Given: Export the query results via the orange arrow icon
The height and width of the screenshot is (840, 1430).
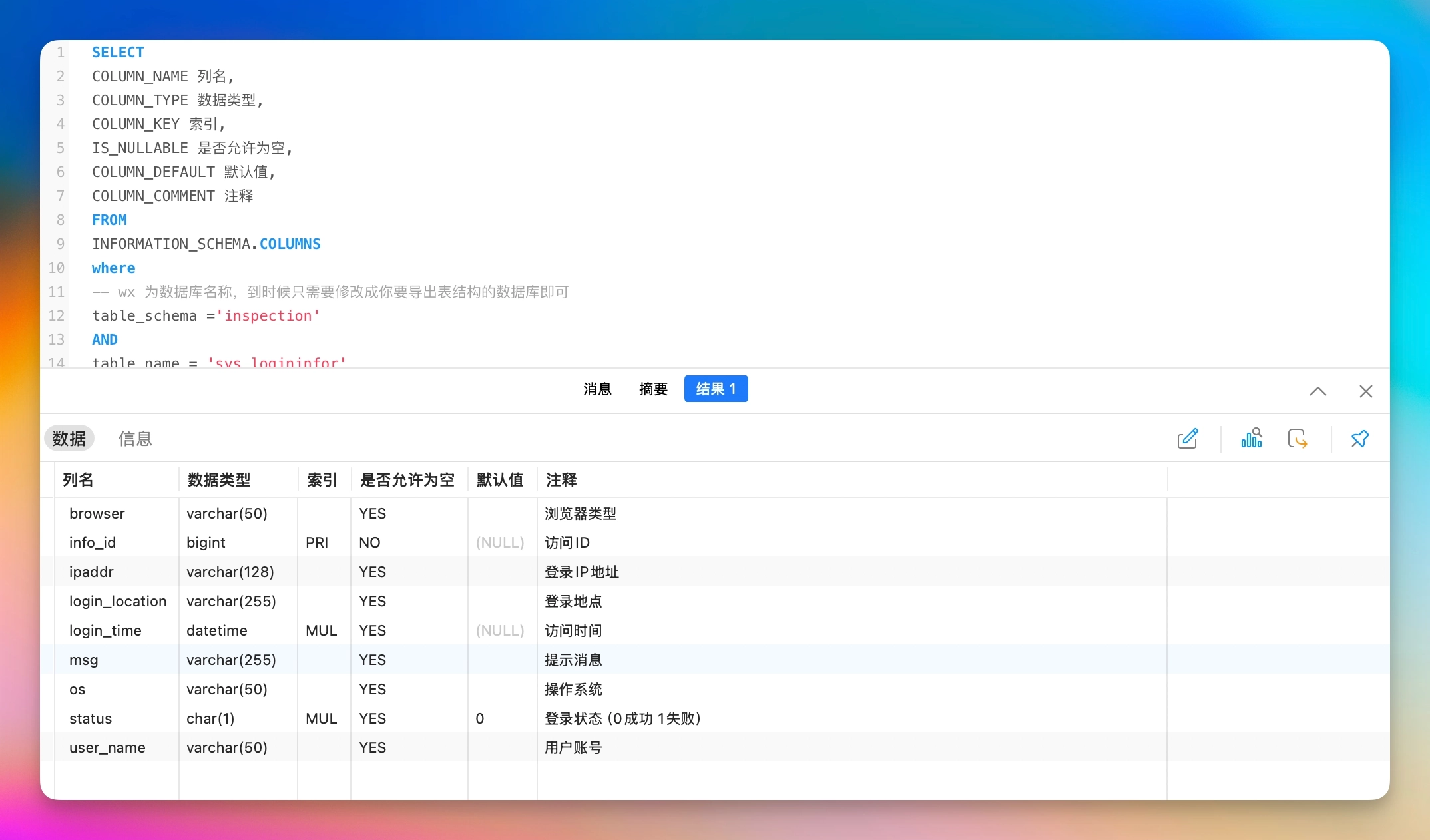Looking at the screenshot, I should tap(1298, 439).
